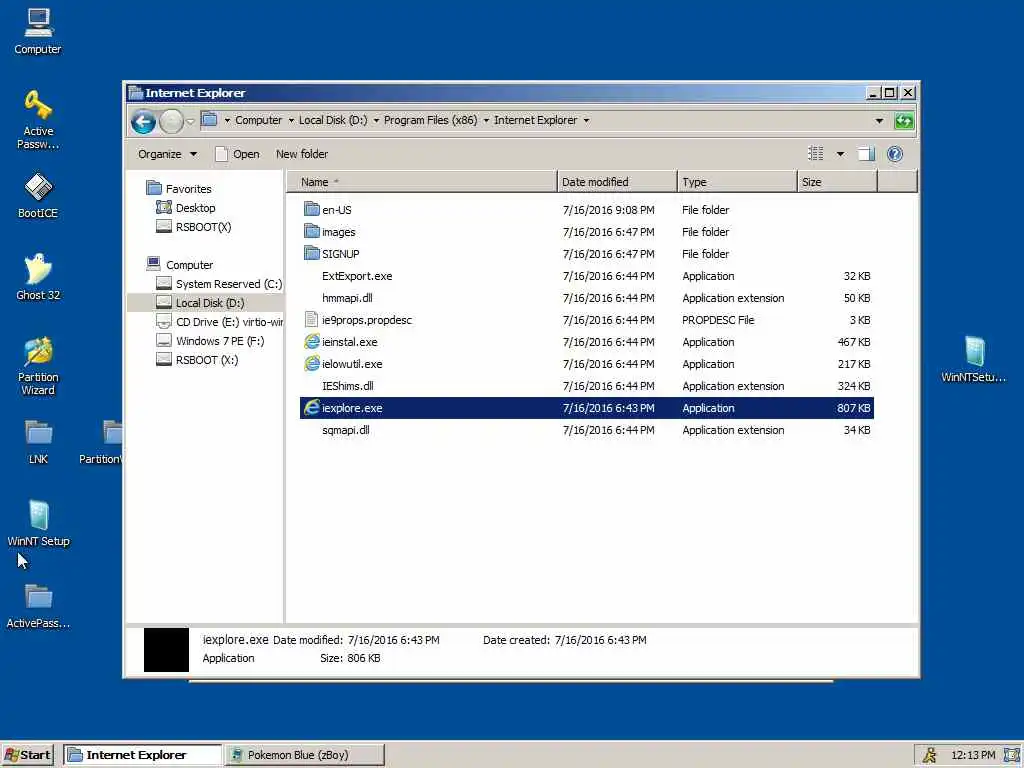
Task: Select the ActivePass folder on desktop
Action: [38, 605]
